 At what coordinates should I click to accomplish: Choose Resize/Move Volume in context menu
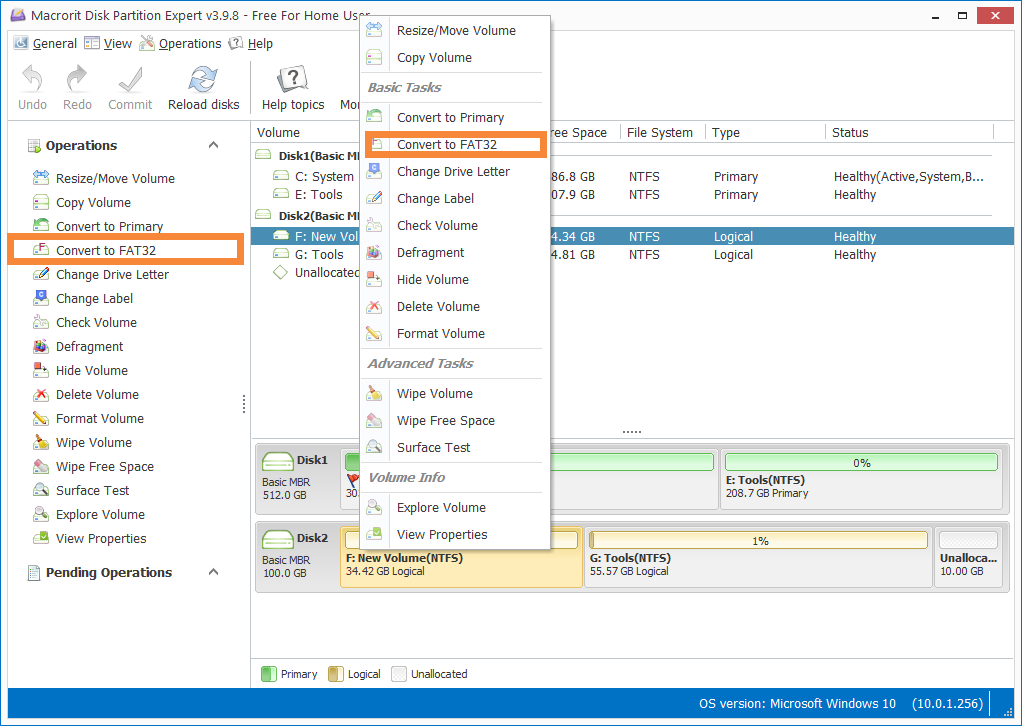(x=456, y=31)
